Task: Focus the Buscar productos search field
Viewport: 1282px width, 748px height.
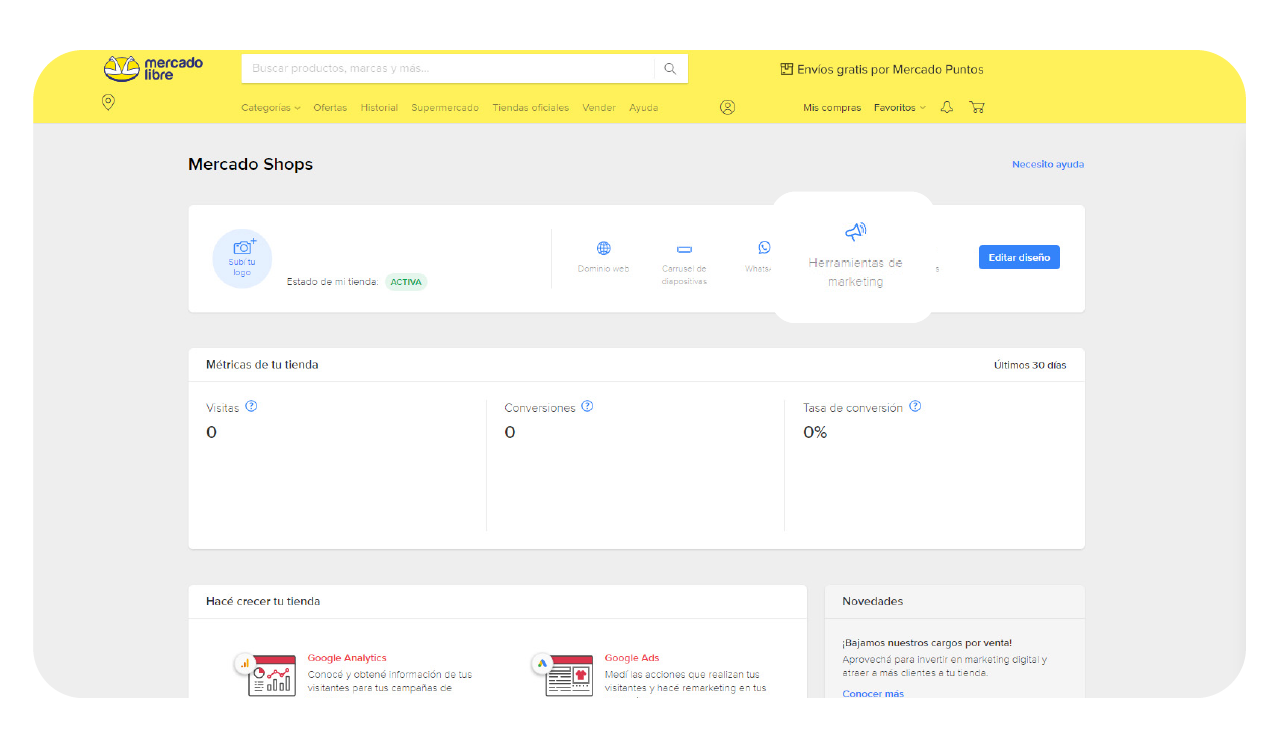Action: pos(448,69)
